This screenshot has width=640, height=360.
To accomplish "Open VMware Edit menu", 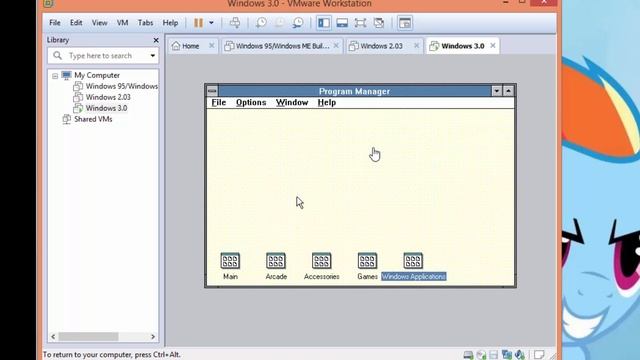I will tap(76, 23).
